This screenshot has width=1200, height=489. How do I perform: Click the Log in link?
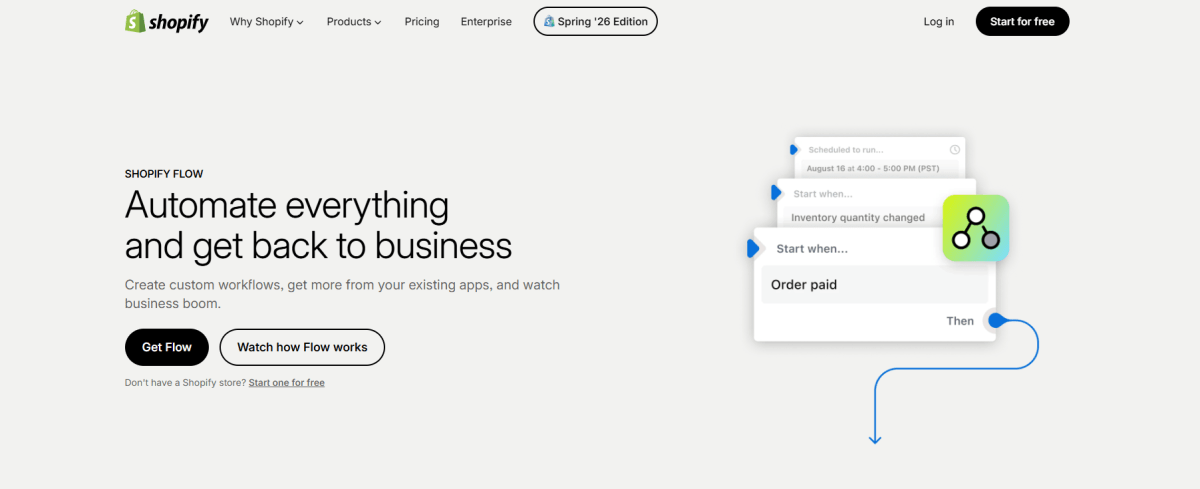tap(939, 22)
